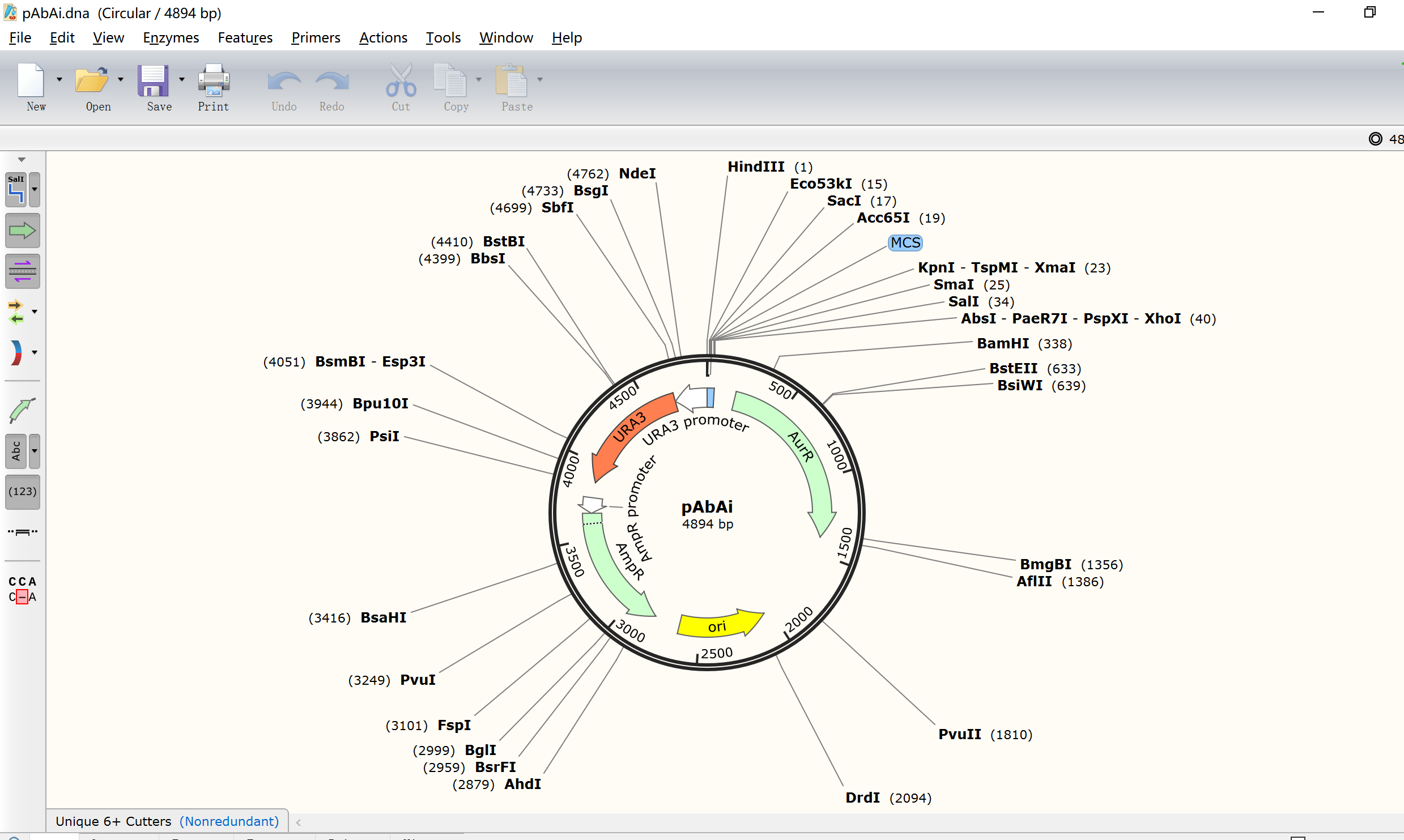The image size is (1404, 840).
Task: Click the blue MCS feature label
Action: 905,242
